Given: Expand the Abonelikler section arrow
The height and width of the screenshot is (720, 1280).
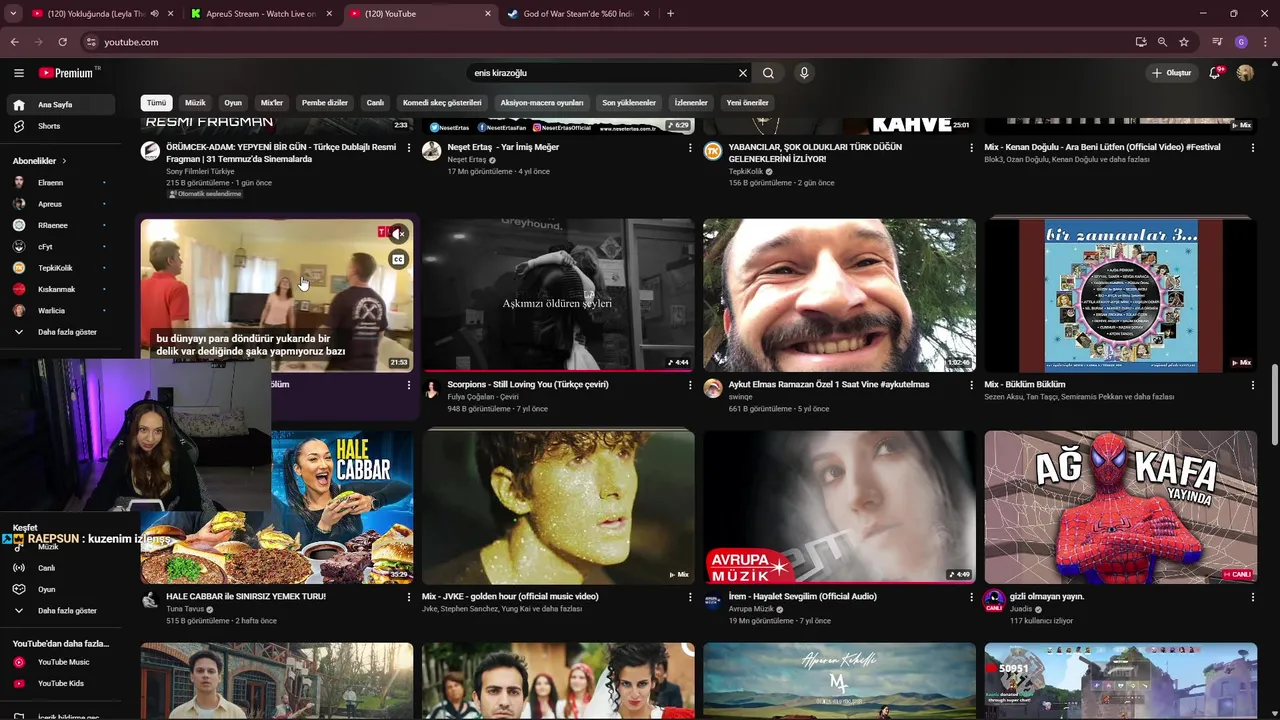Looking at the screenshot, I should pos(64,161).
